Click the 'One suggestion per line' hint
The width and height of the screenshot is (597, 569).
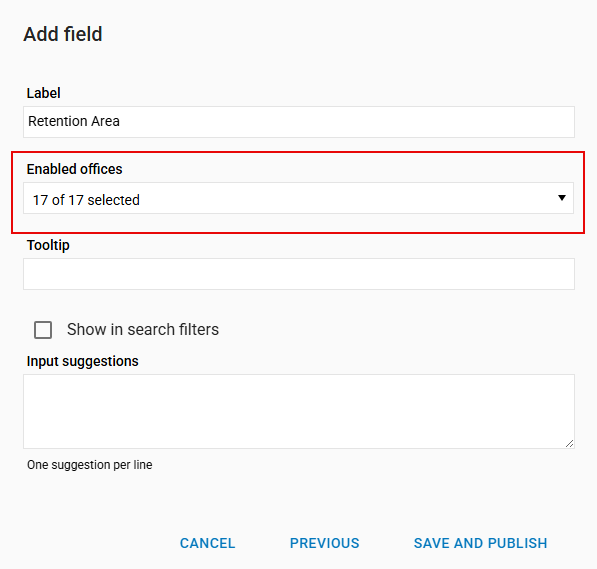coord(89,465)
